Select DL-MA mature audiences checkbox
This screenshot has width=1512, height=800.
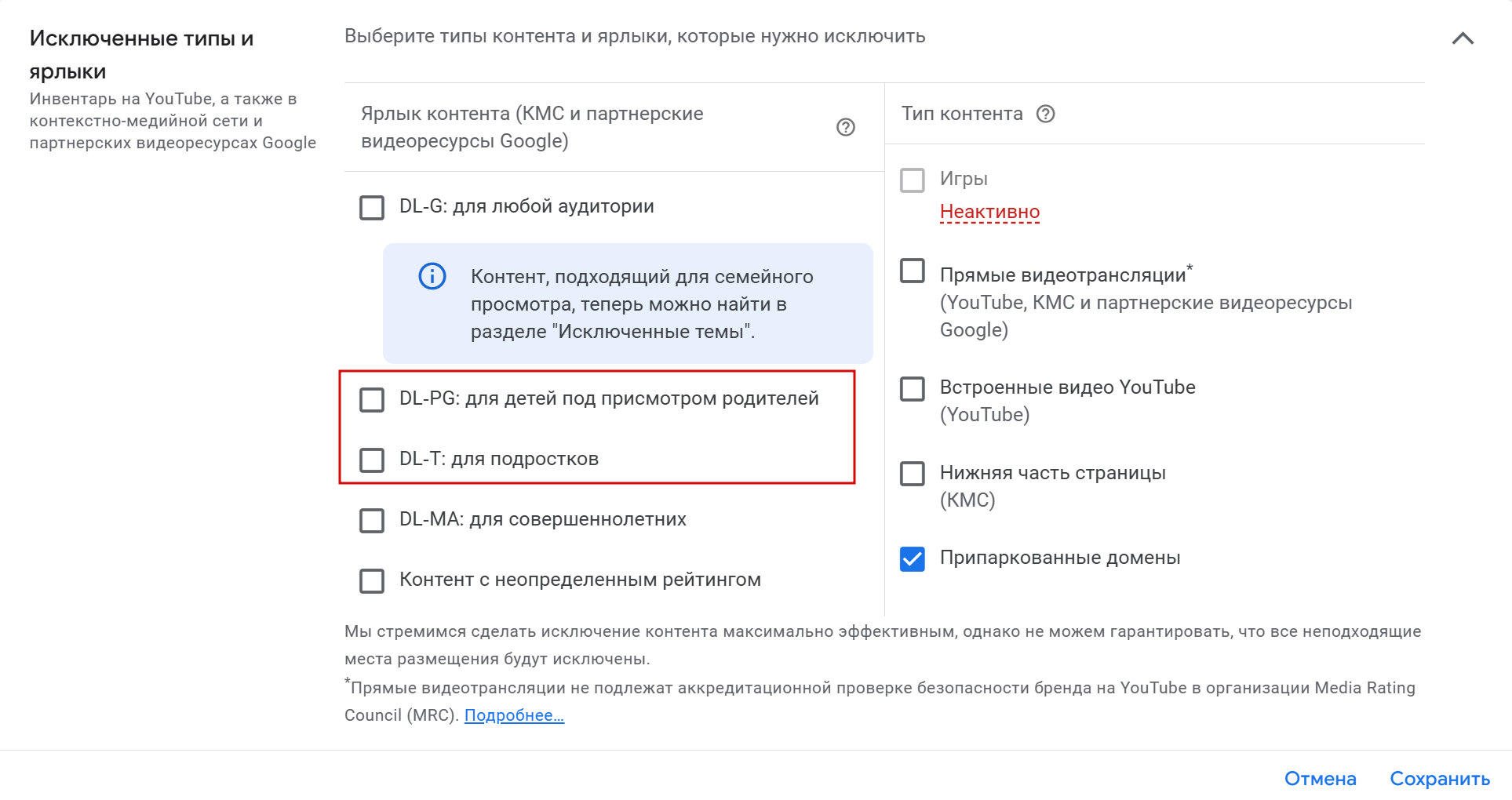tap(372, 520)
